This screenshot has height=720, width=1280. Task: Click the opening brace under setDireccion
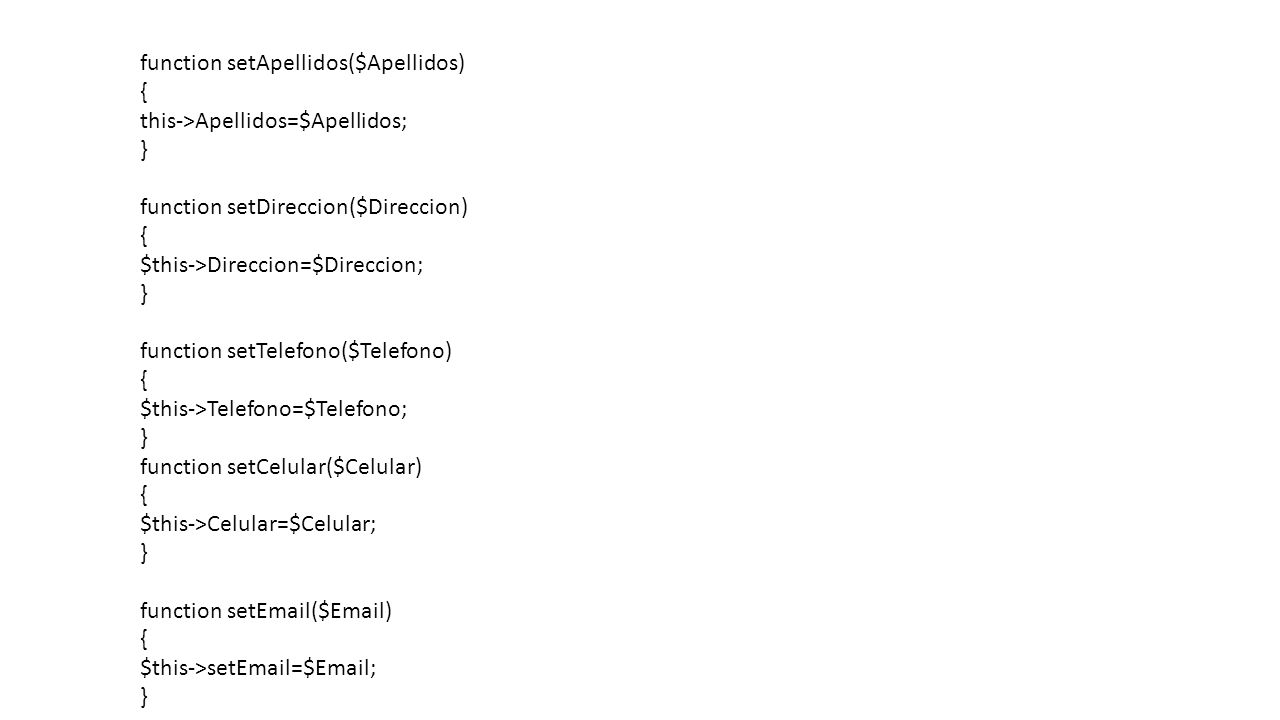(x=144, y=237)
